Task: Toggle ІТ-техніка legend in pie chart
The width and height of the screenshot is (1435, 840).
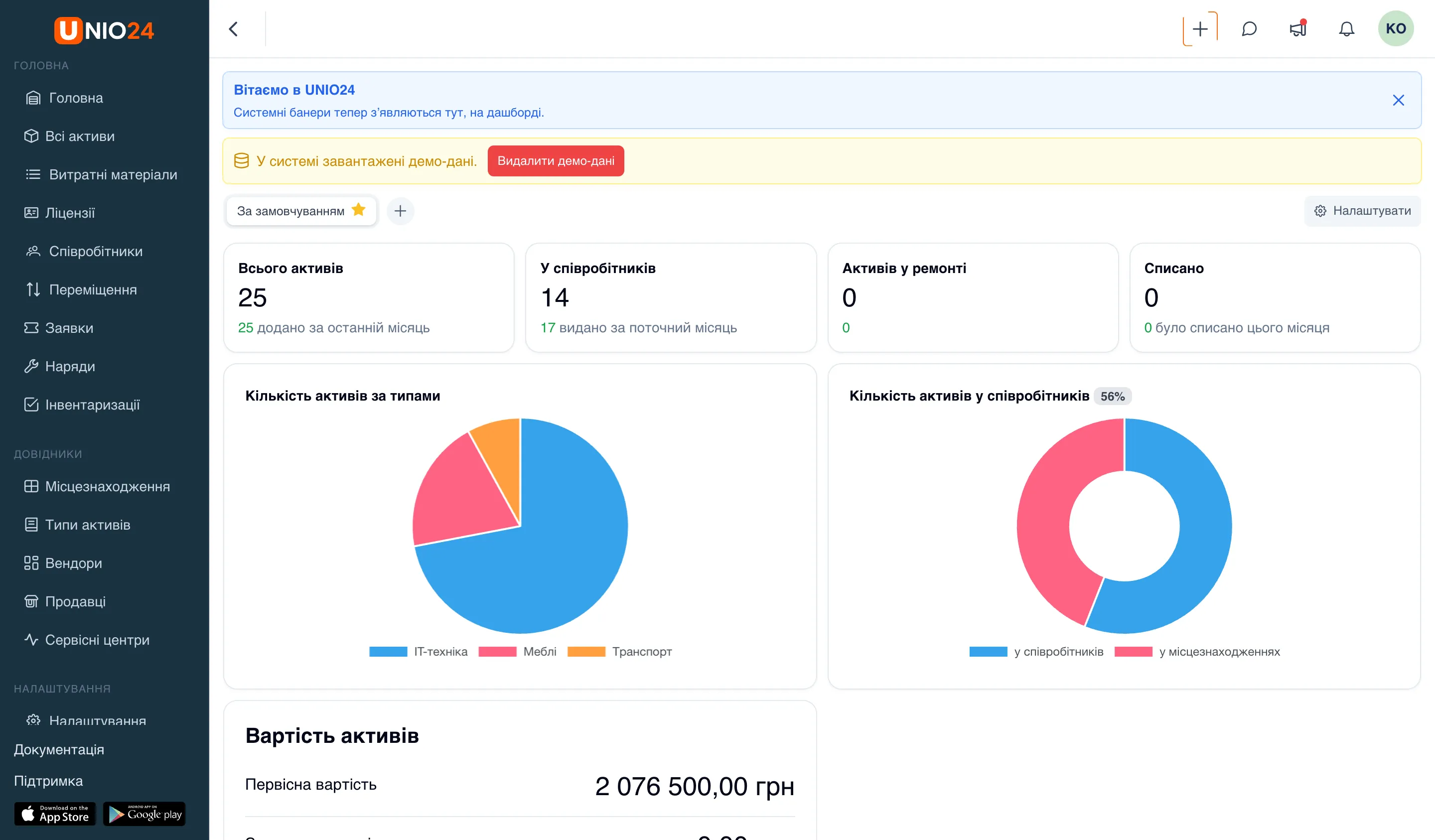Action: (418, 652)
